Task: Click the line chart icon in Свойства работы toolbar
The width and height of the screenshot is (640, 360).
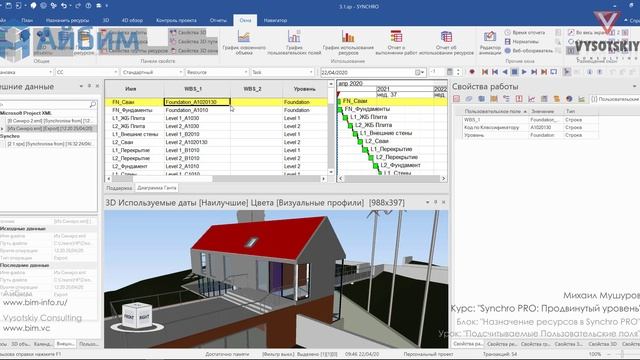Action: tap(531, 99)
